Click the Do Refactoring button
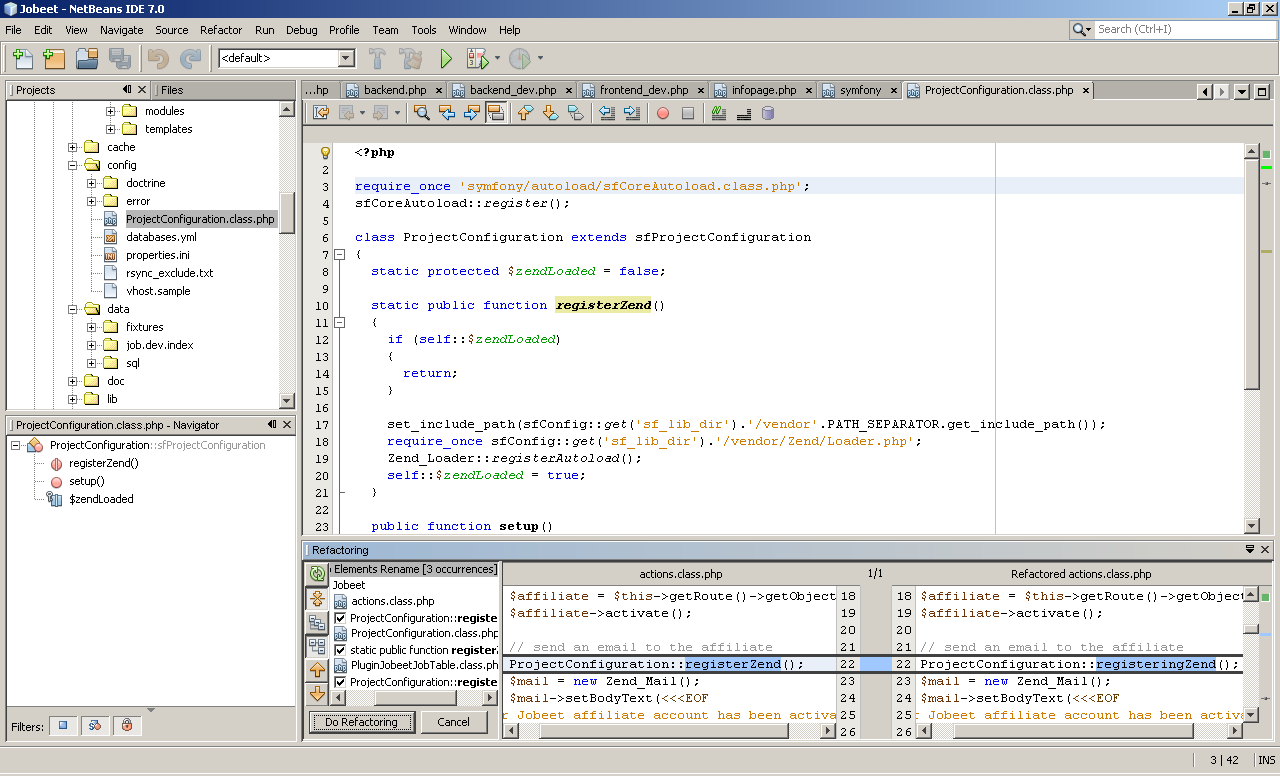 click(x=361, y=722)
